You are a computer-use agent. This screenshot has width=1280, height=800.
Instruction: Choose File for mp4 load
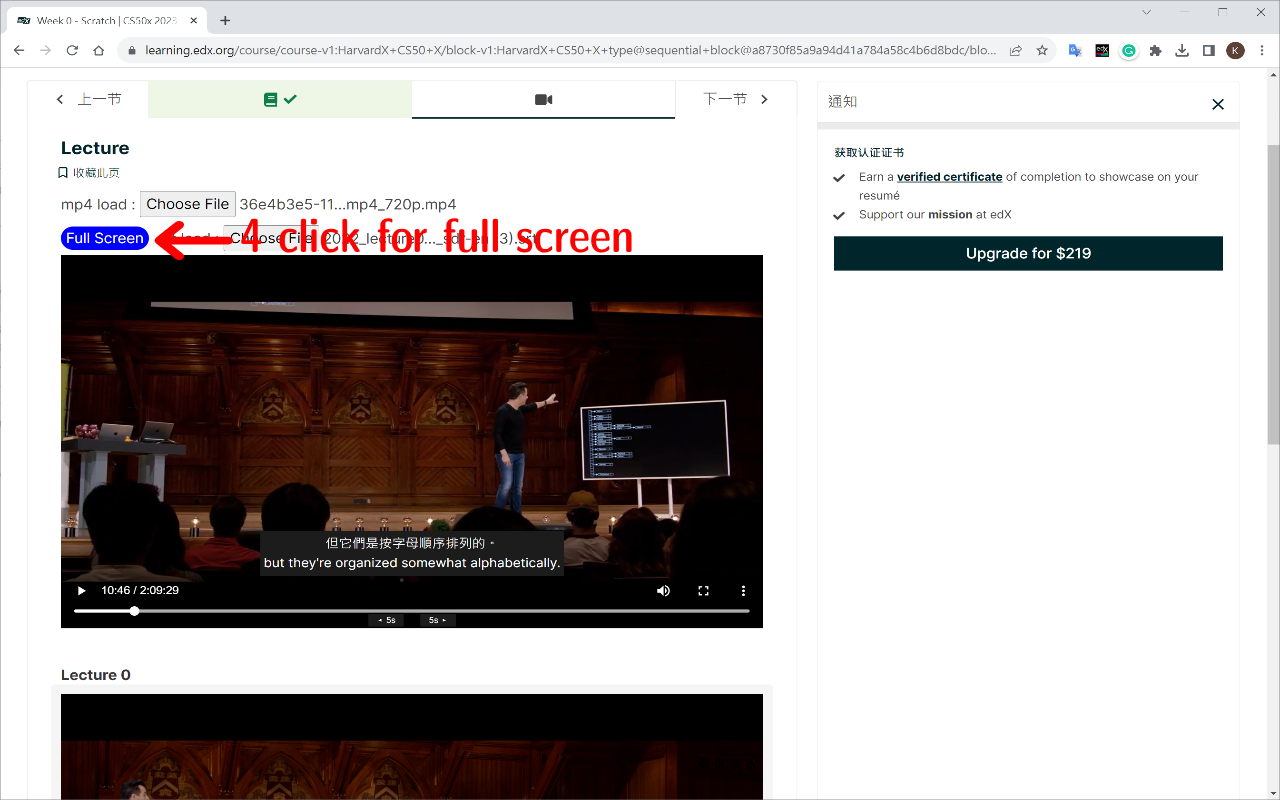point(188,204)
